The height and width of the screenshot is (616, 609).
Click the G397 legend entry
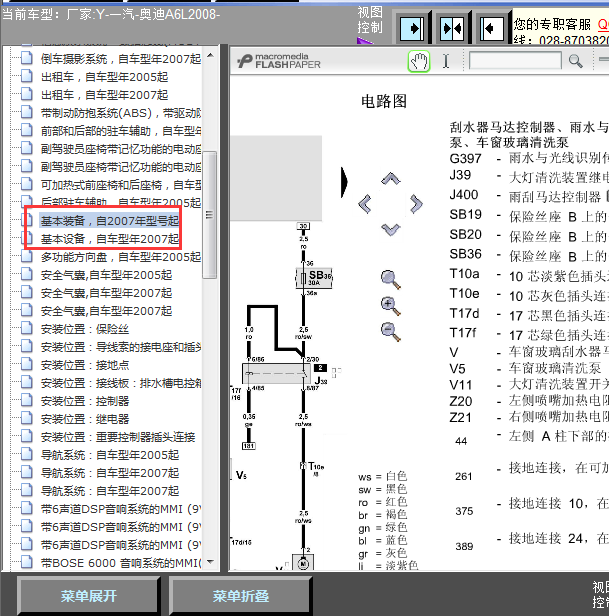click(x=529, y=159)
